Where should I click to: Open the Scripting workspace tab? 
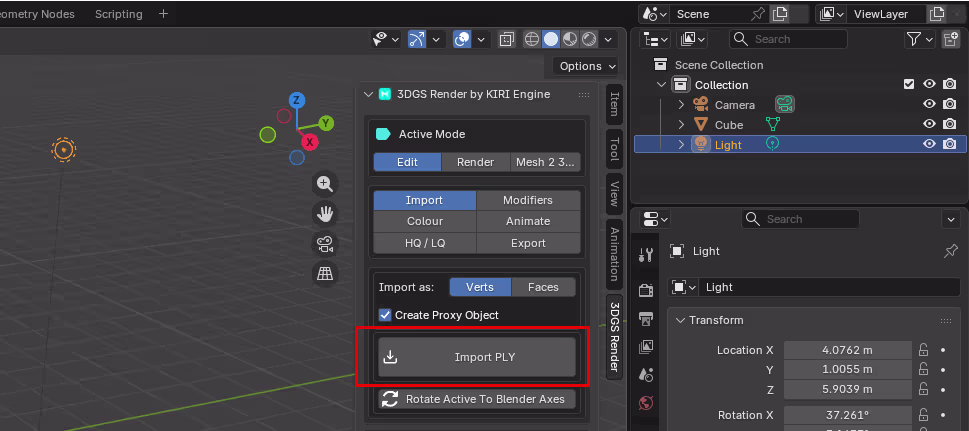coord(119,14)
